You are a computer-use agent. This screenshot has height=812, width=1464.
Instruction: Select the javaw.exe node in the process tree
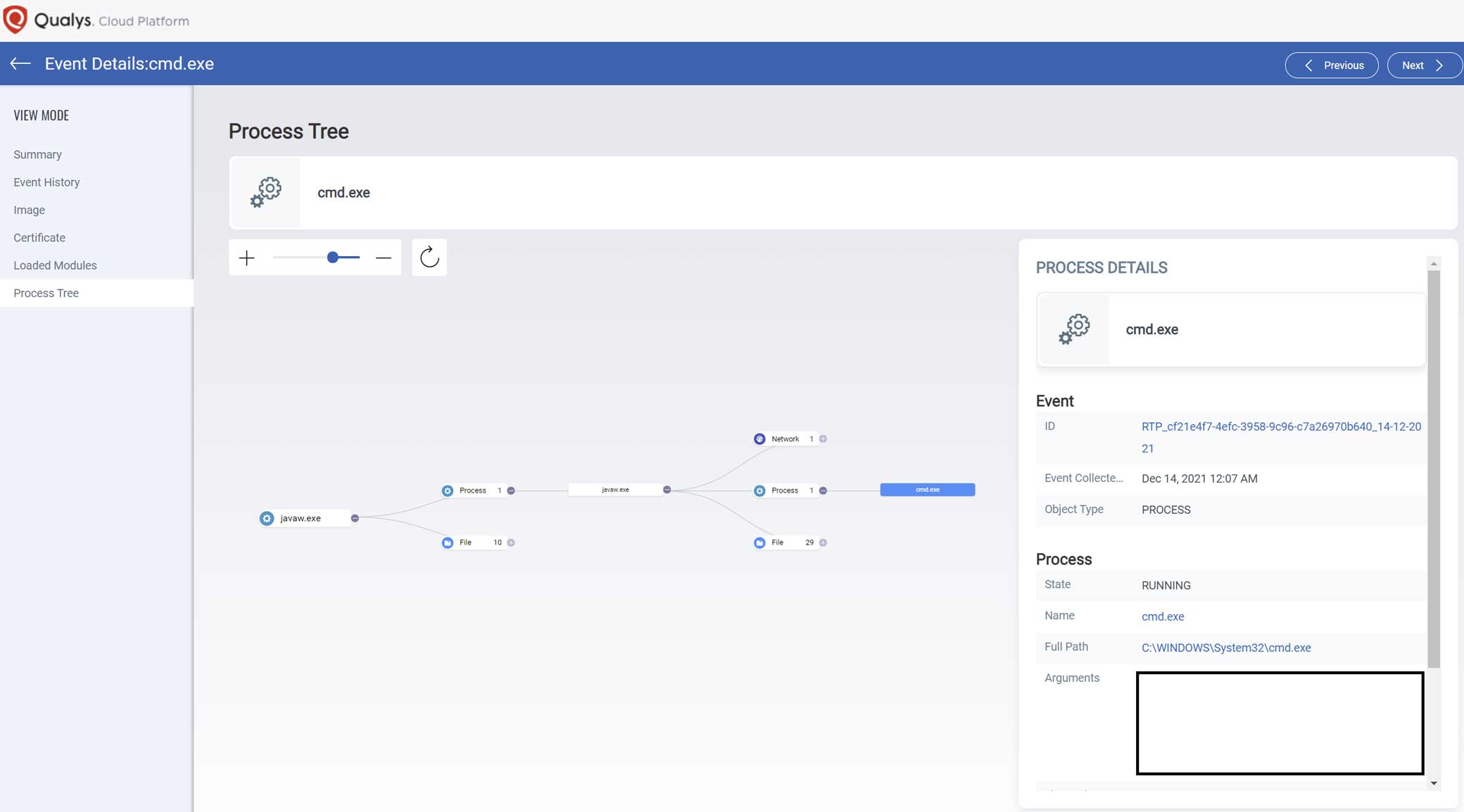click(302, 518)
